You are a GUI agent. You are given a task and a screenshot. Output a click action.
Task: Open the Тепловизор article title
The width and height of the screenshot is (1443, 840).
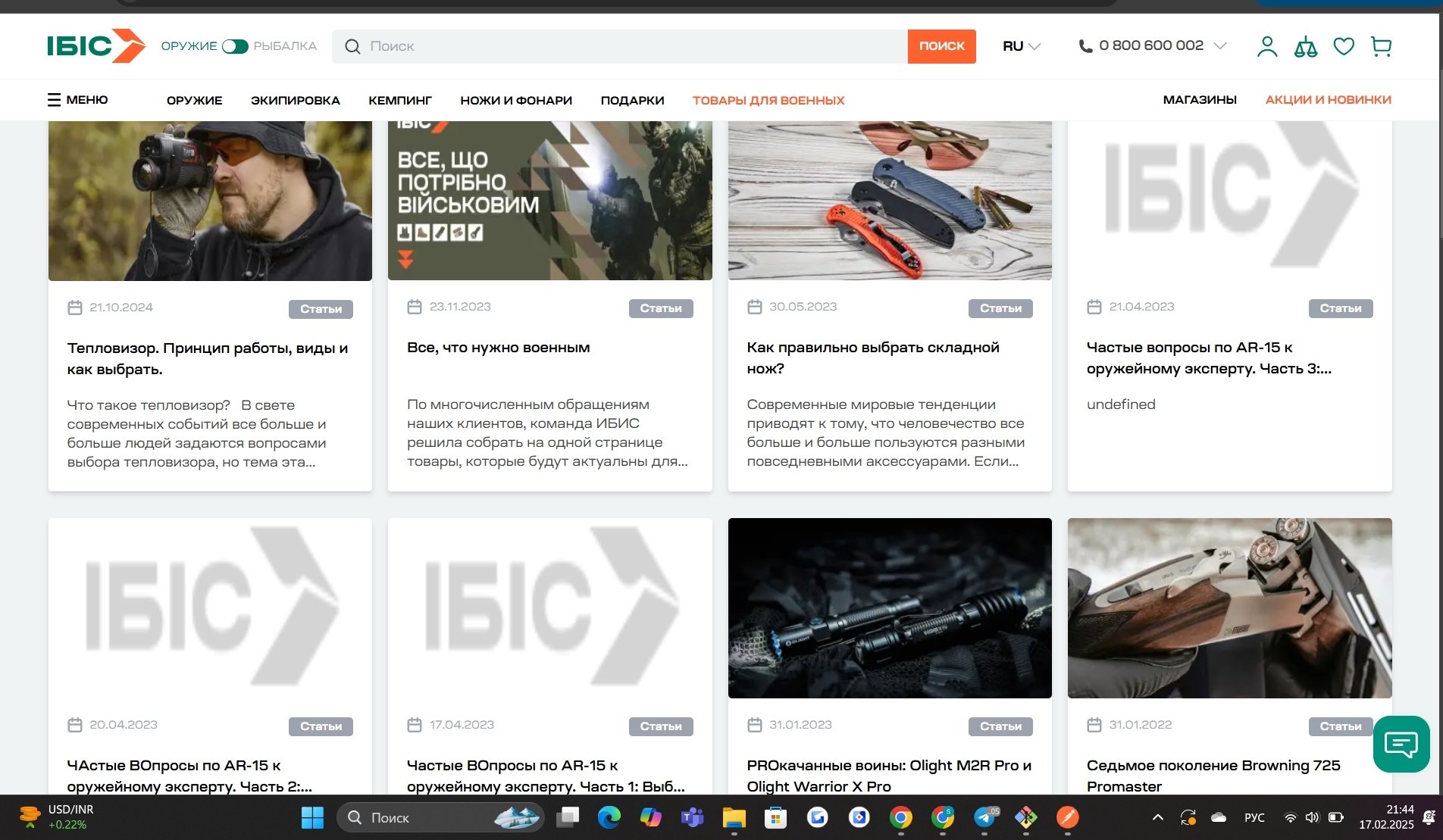(x=207, y=358)
